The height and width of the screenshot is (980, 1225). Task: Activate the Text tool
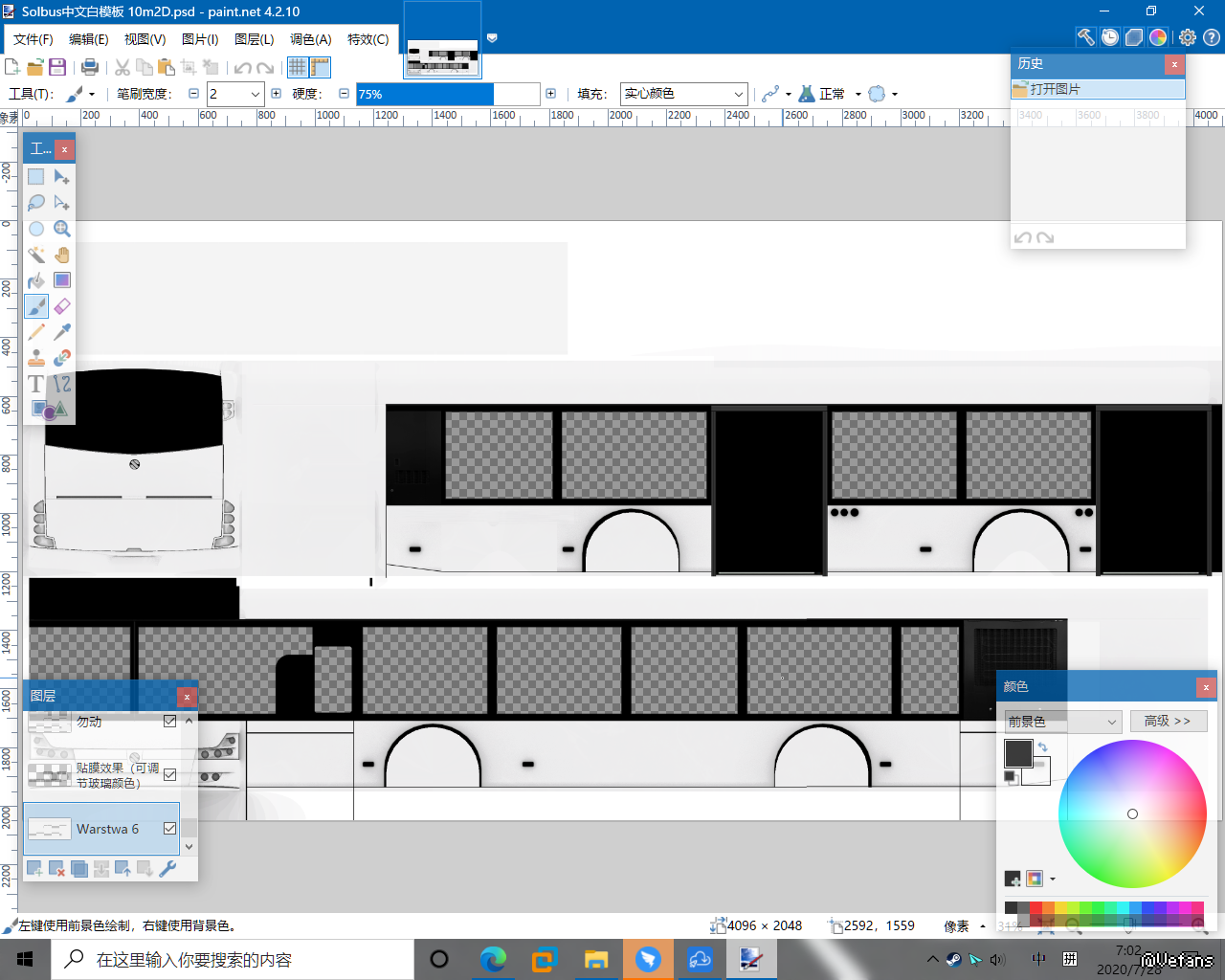(36, 384)
